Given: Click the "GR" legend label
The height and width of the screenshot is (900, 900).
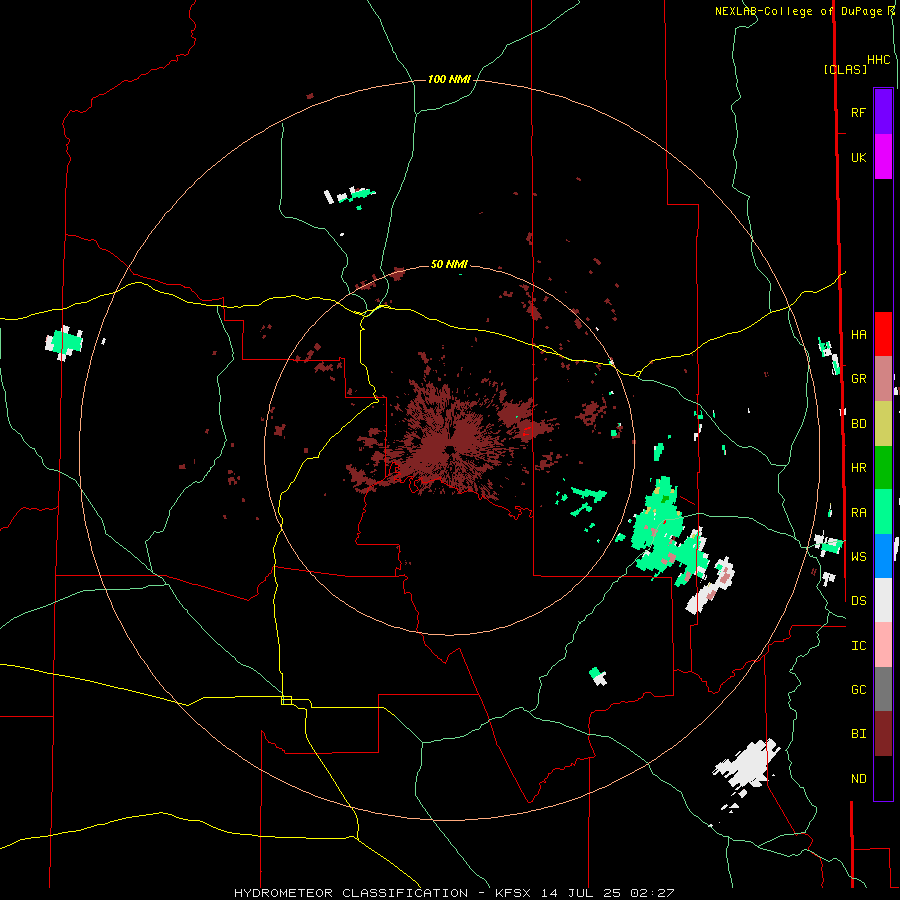Looking at the screenshot, I should 858,379.
